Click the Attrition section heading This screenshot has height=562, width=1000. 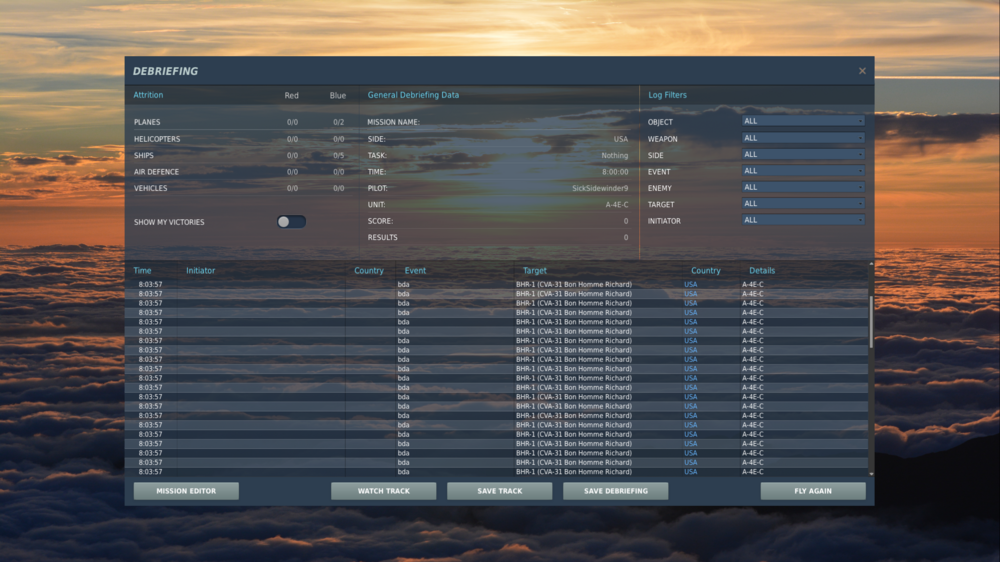pos(148,95)
